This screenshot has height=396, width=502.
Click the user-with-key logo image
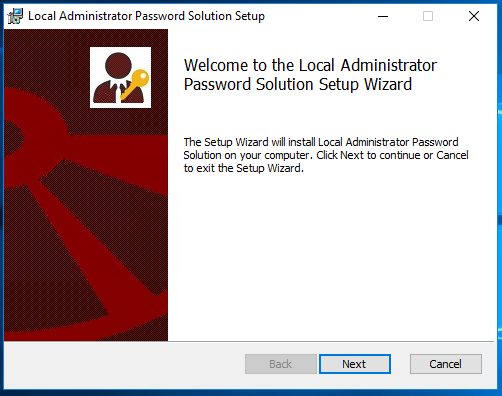coord(120,77)
